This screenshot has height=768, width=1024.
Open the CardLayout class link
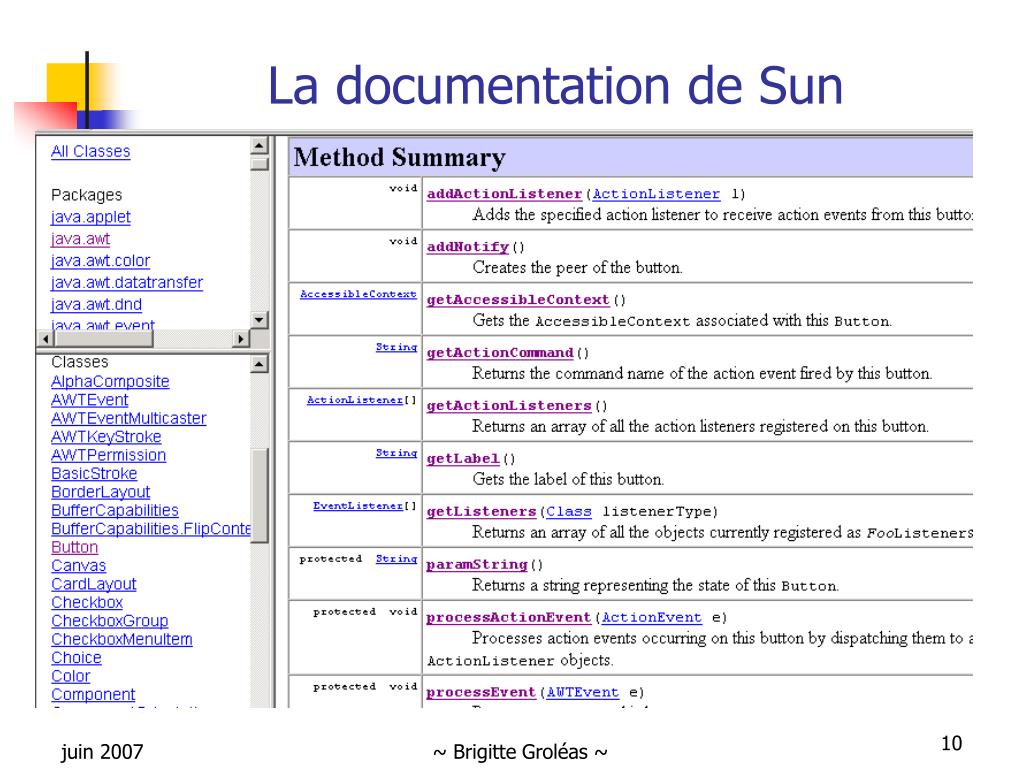tap(94, 584)
